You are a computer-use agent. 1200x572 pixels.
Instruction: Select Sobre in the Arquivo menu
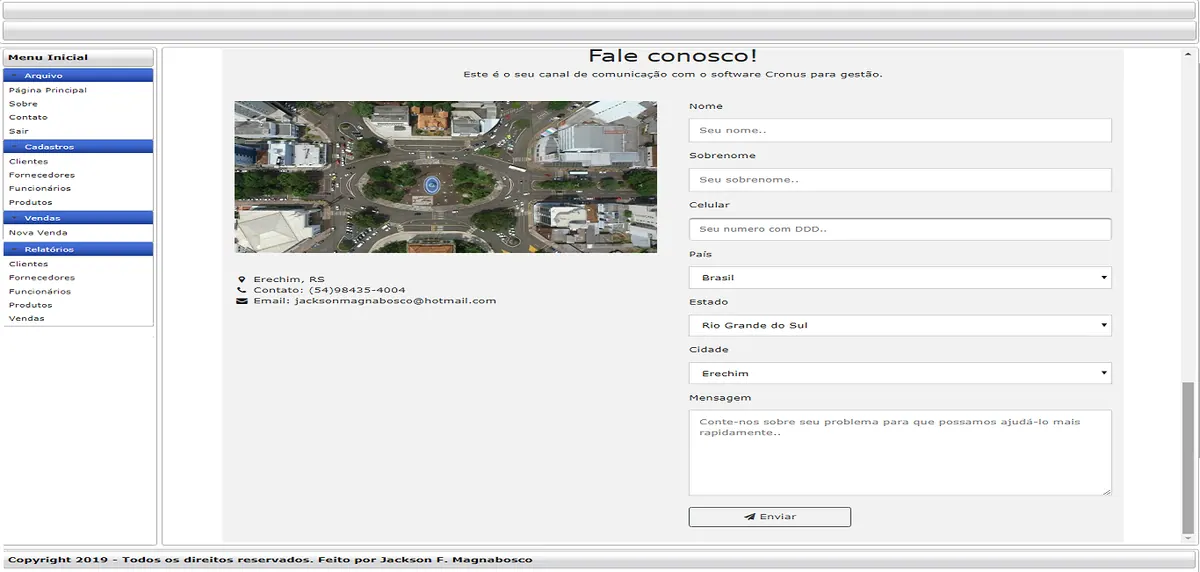[x=23, y=104]
